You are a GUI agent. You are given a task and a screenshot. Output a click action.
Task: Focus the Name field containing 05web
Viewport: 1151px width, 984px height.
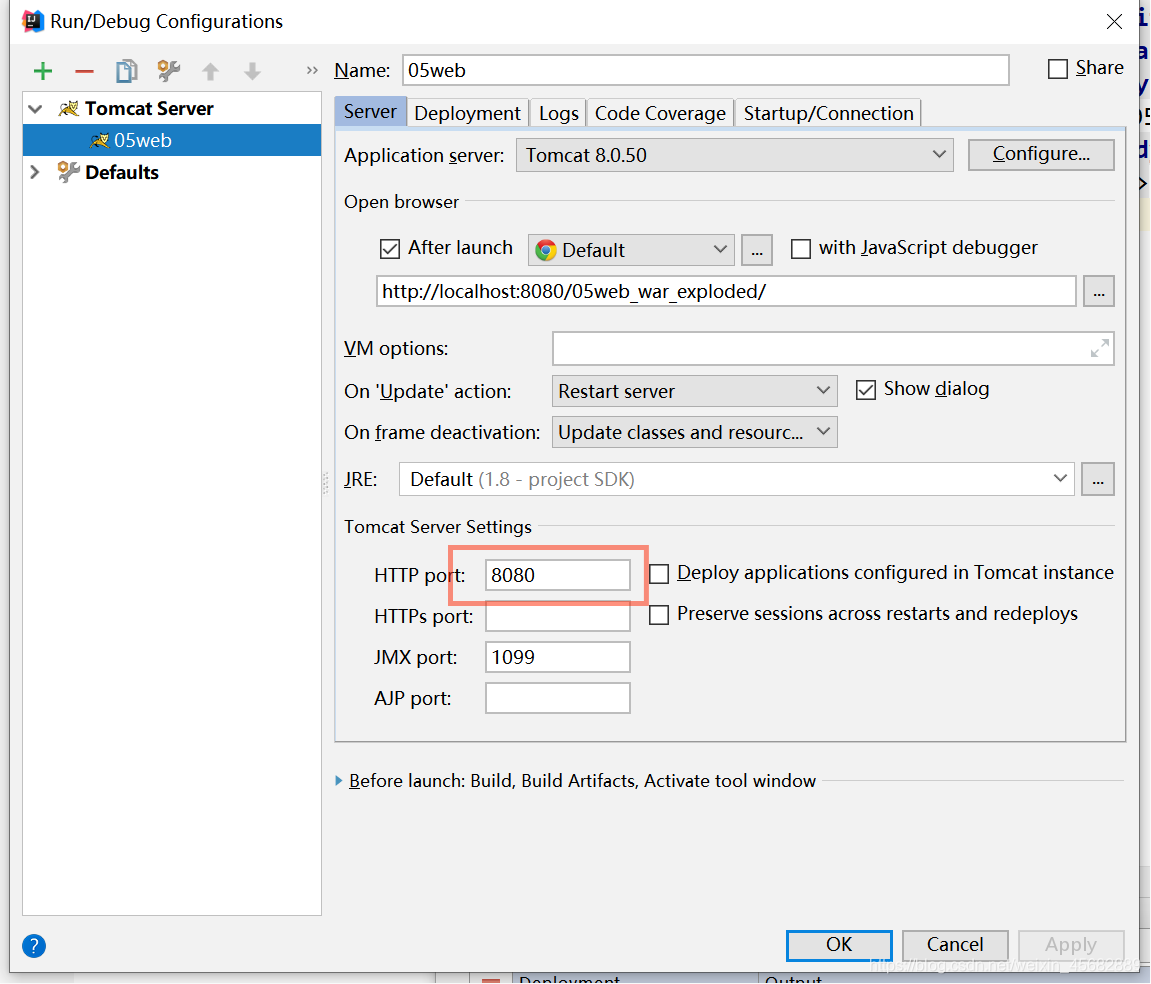pyautogui.click(x=705, y=70)
